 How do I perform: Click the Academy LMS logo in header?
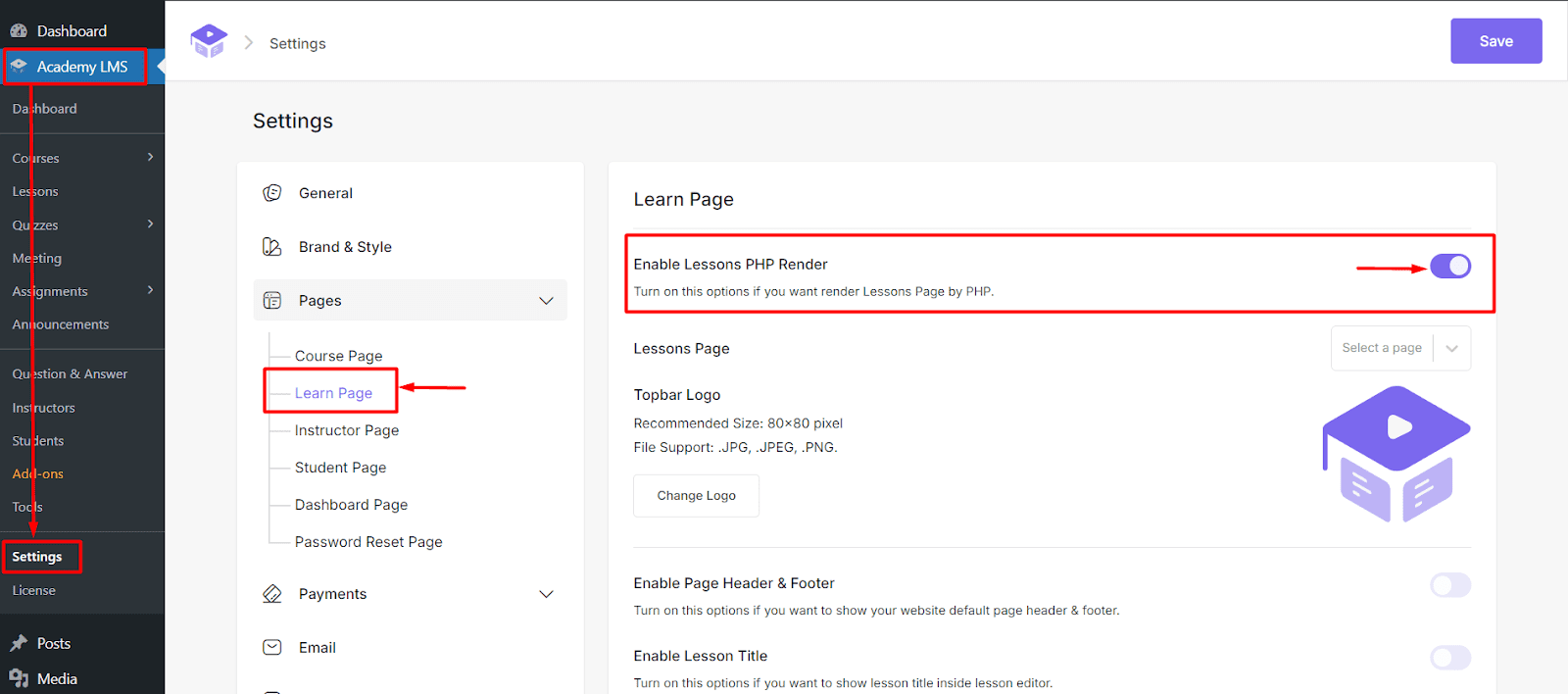[209, 41]
